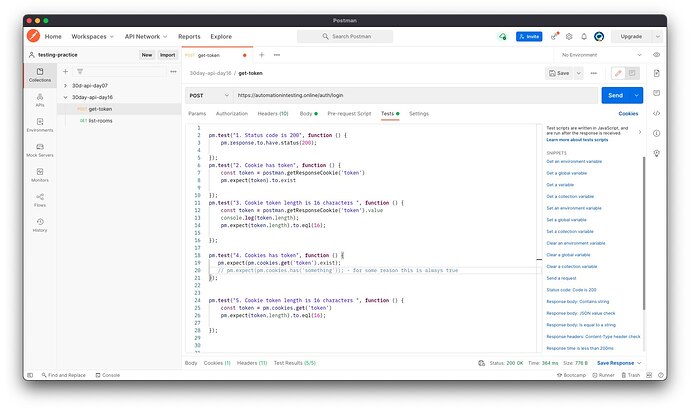This screenshot has width=690, height=411.
Task: Click the Send button
Action: pos(616,95)
